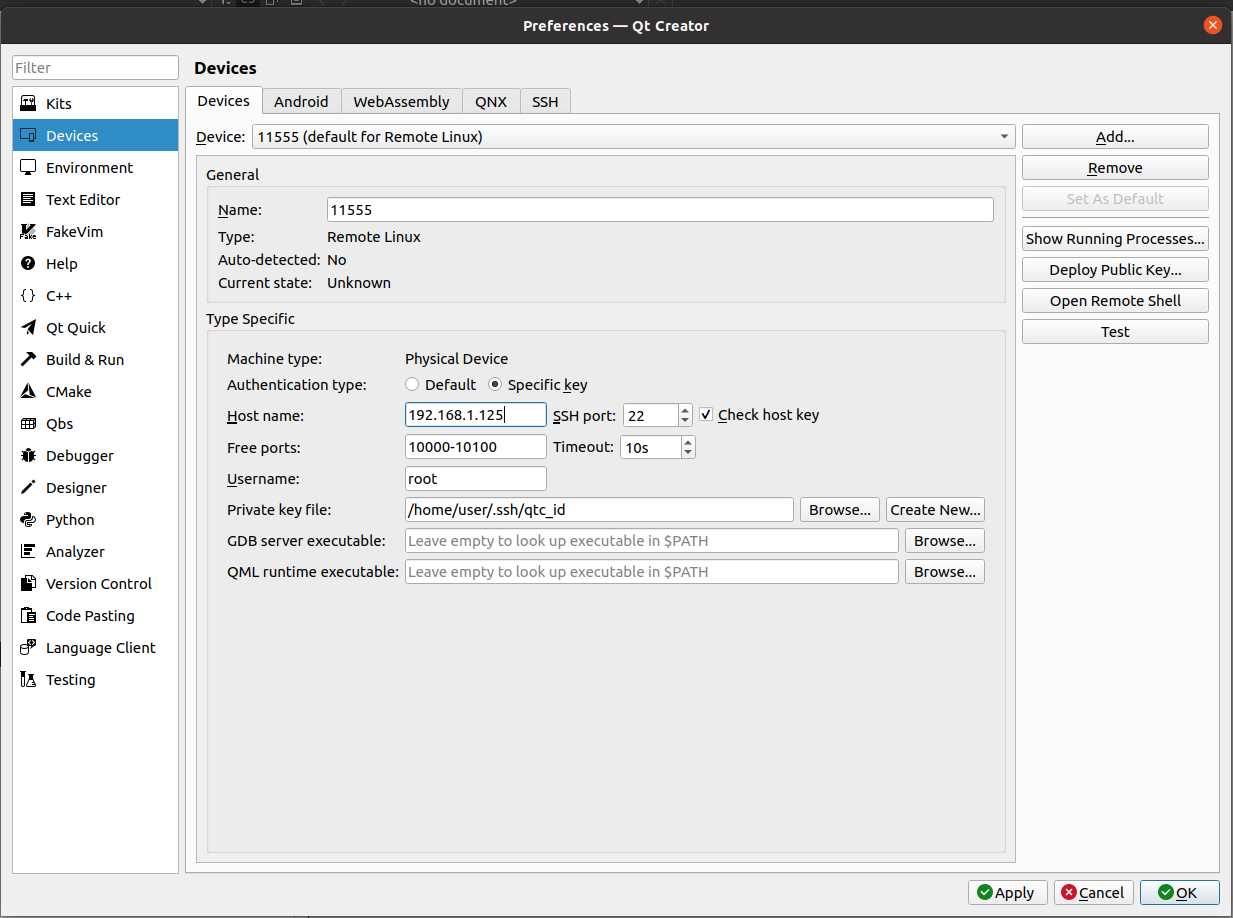Open the Kits settings icon
The width and height of the screenshot is (1233, 918).
click(28, 104)
